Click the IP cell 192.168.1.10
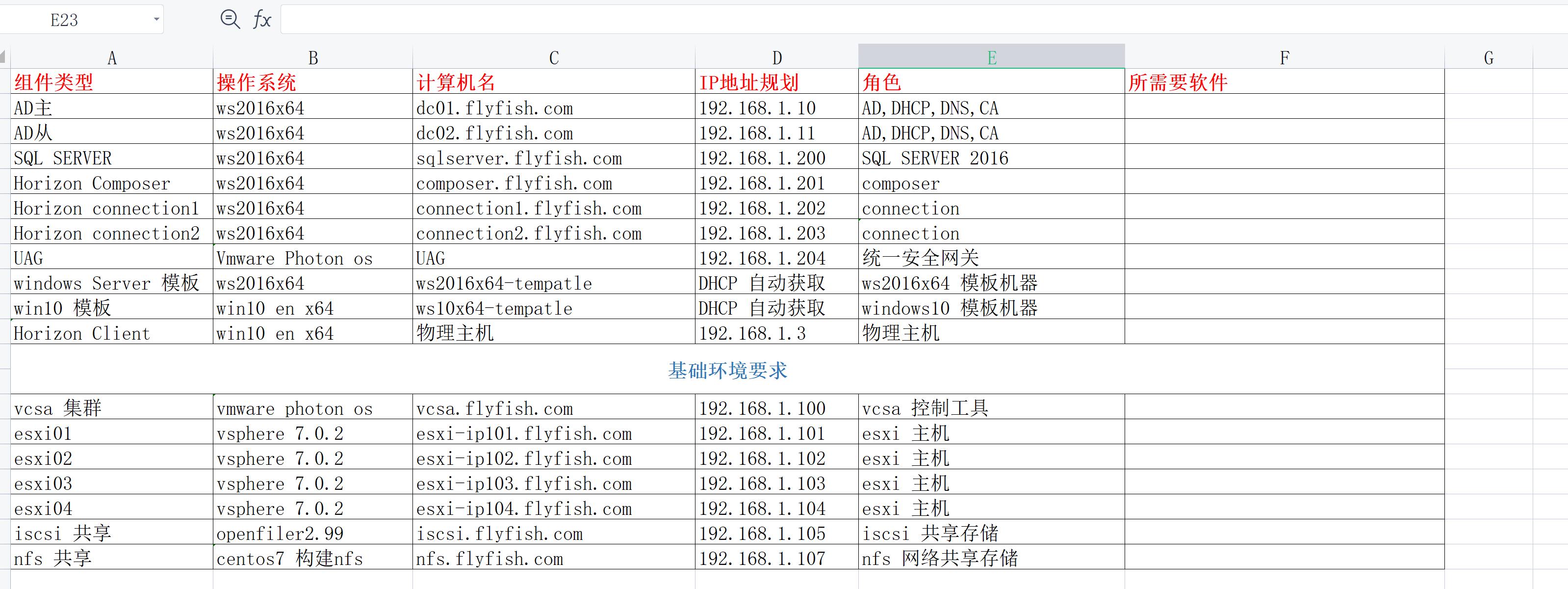This screenshot has height=589, width=1568. pos(777,107)
